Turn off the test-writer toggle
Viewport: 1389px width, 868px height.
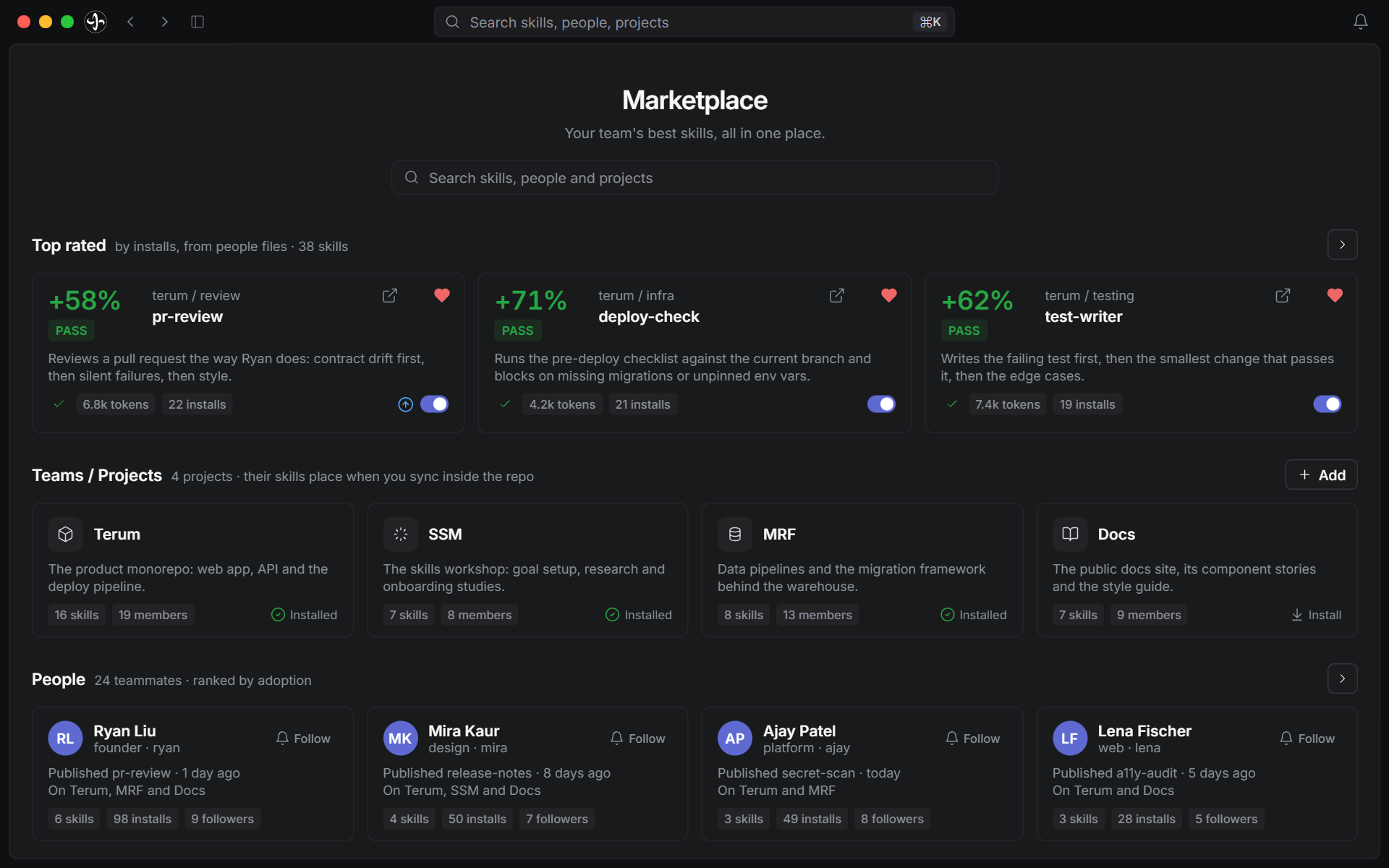click(1327, 404)
